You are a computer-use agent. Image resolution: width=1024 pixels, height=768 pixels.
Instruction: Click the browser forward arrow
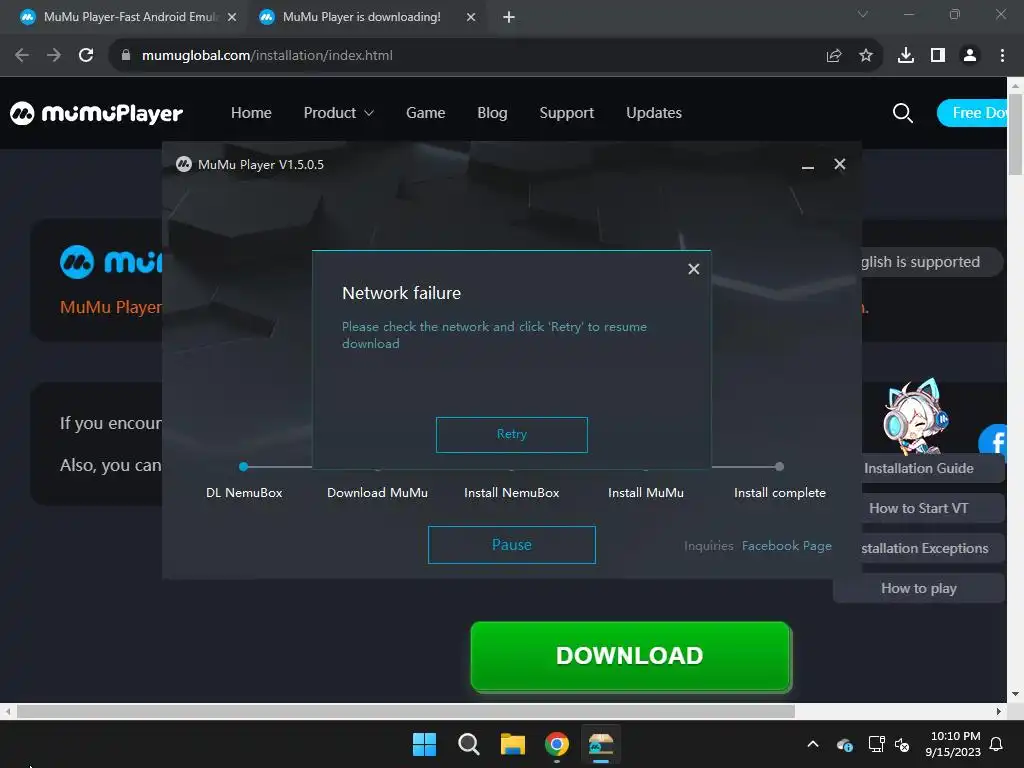coord(54,56)
